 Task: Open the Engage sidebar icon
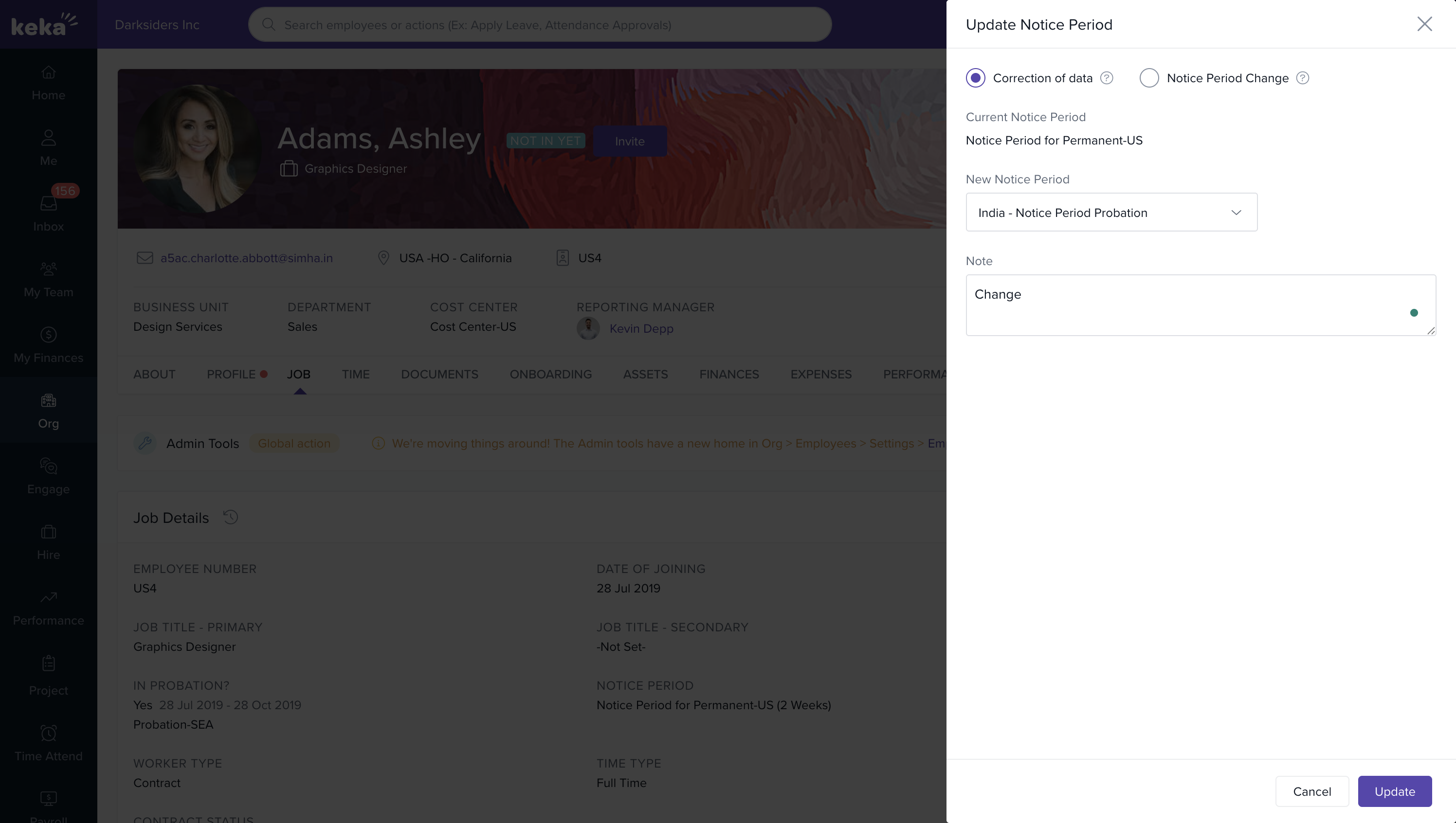pyautogui.click(x=48, y=466)
